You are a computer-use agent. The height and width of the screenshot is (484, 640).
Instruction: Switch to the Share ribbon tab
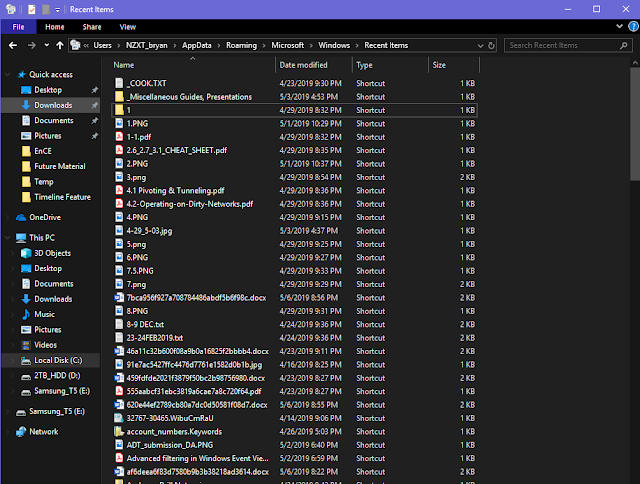[x=92, y=27]
